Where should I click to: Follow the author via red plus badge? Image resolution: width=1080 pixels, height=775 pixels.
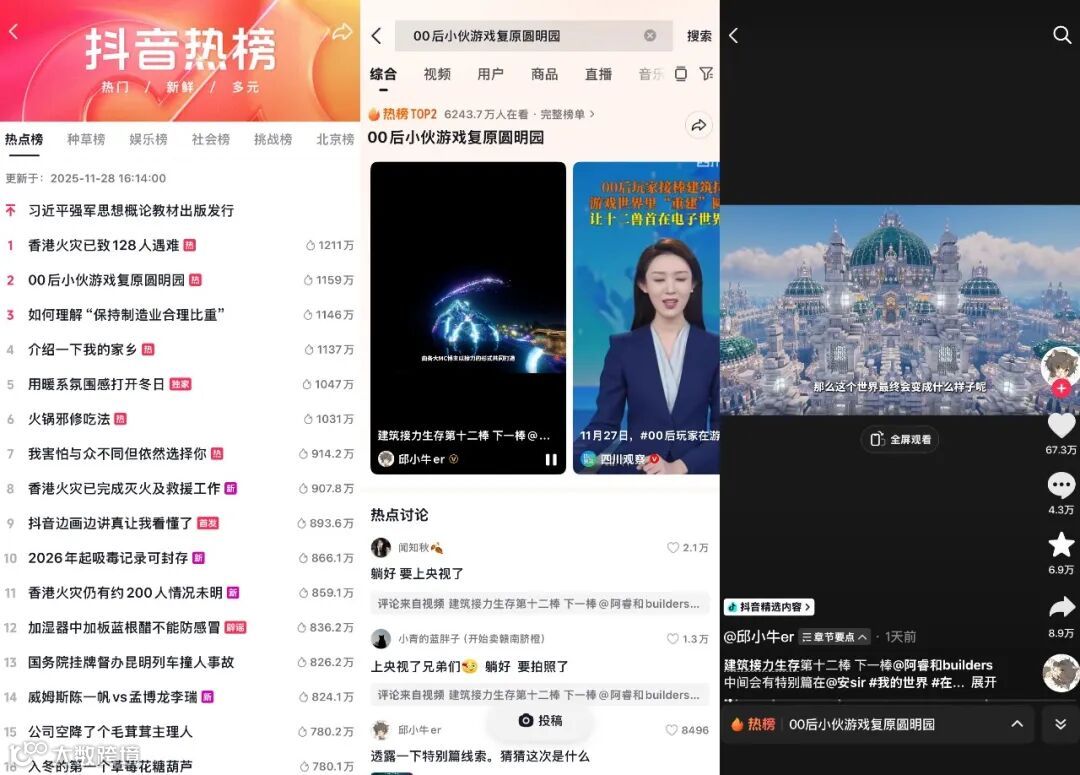[x=1061, y=389]
